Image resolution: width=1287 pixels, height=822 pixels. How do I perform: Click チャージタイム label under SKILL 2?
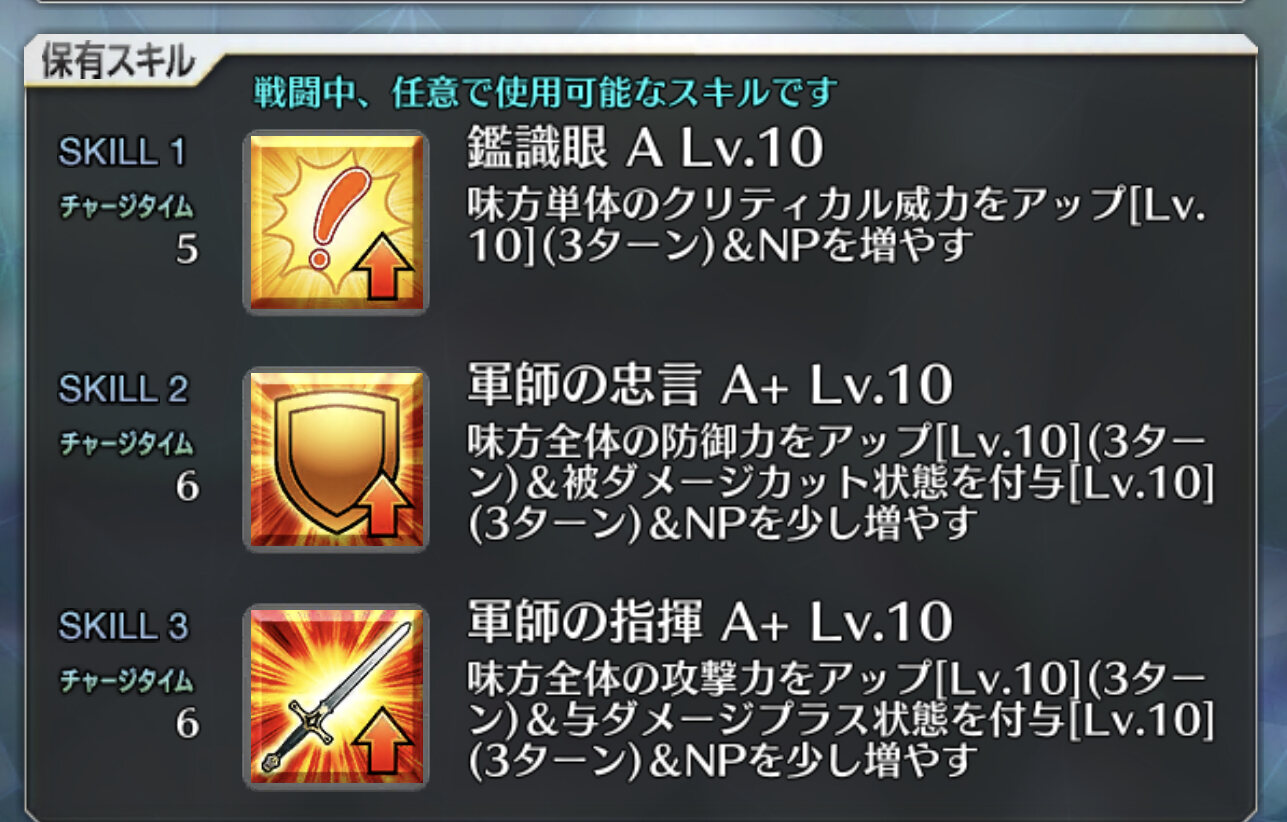pyautogui.click(x=126, y=444)
